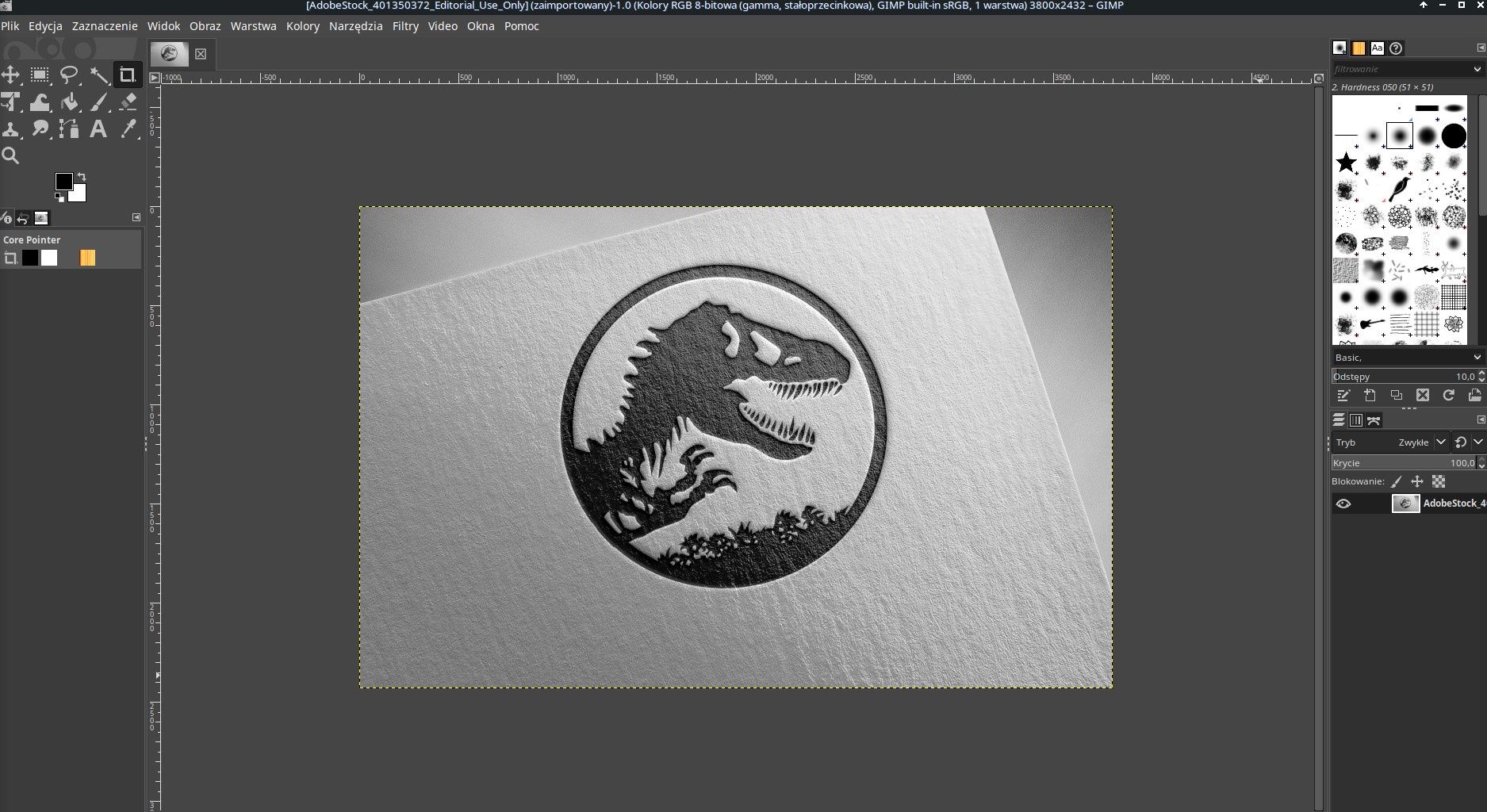Swap foreground and background colors
This screenshot has width=1487, height=812.
click(81, 177)
